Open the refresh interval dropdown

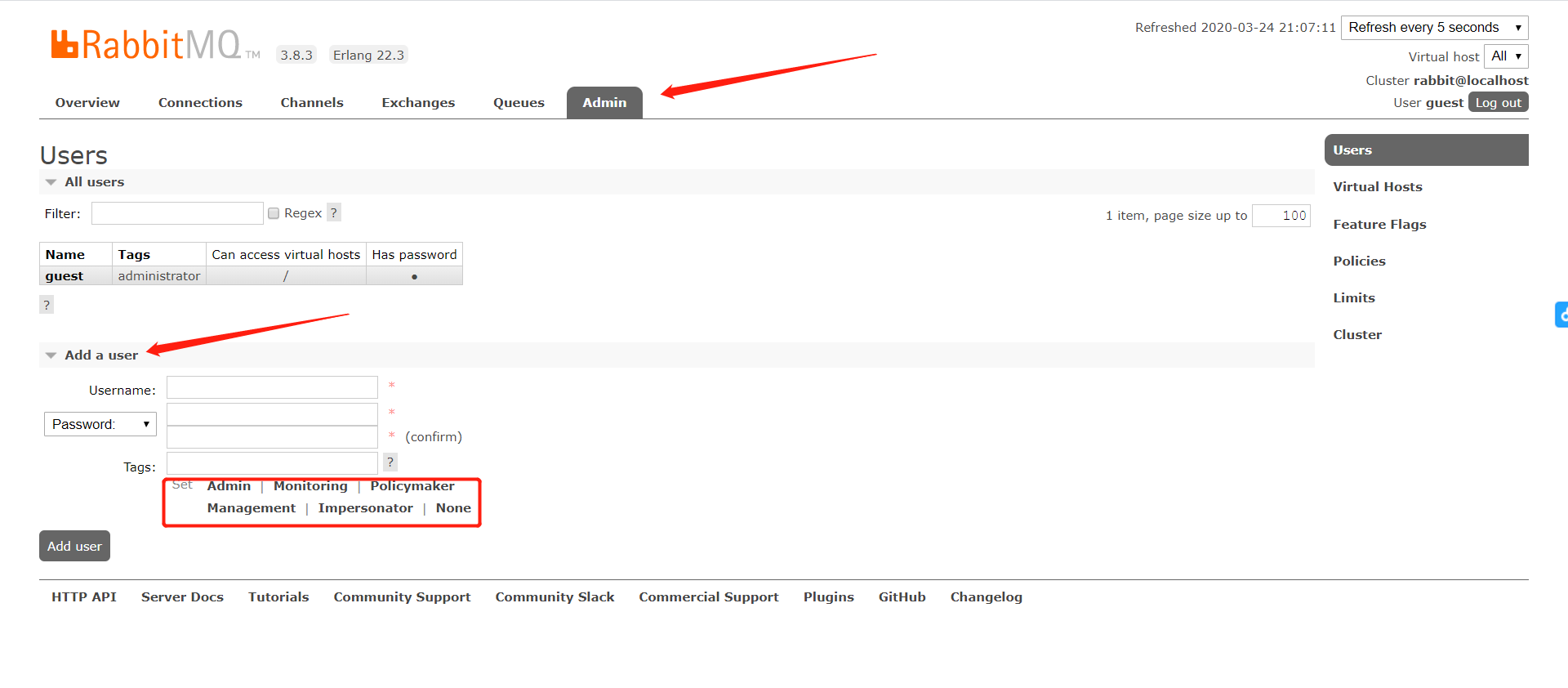pos(1434,28)
